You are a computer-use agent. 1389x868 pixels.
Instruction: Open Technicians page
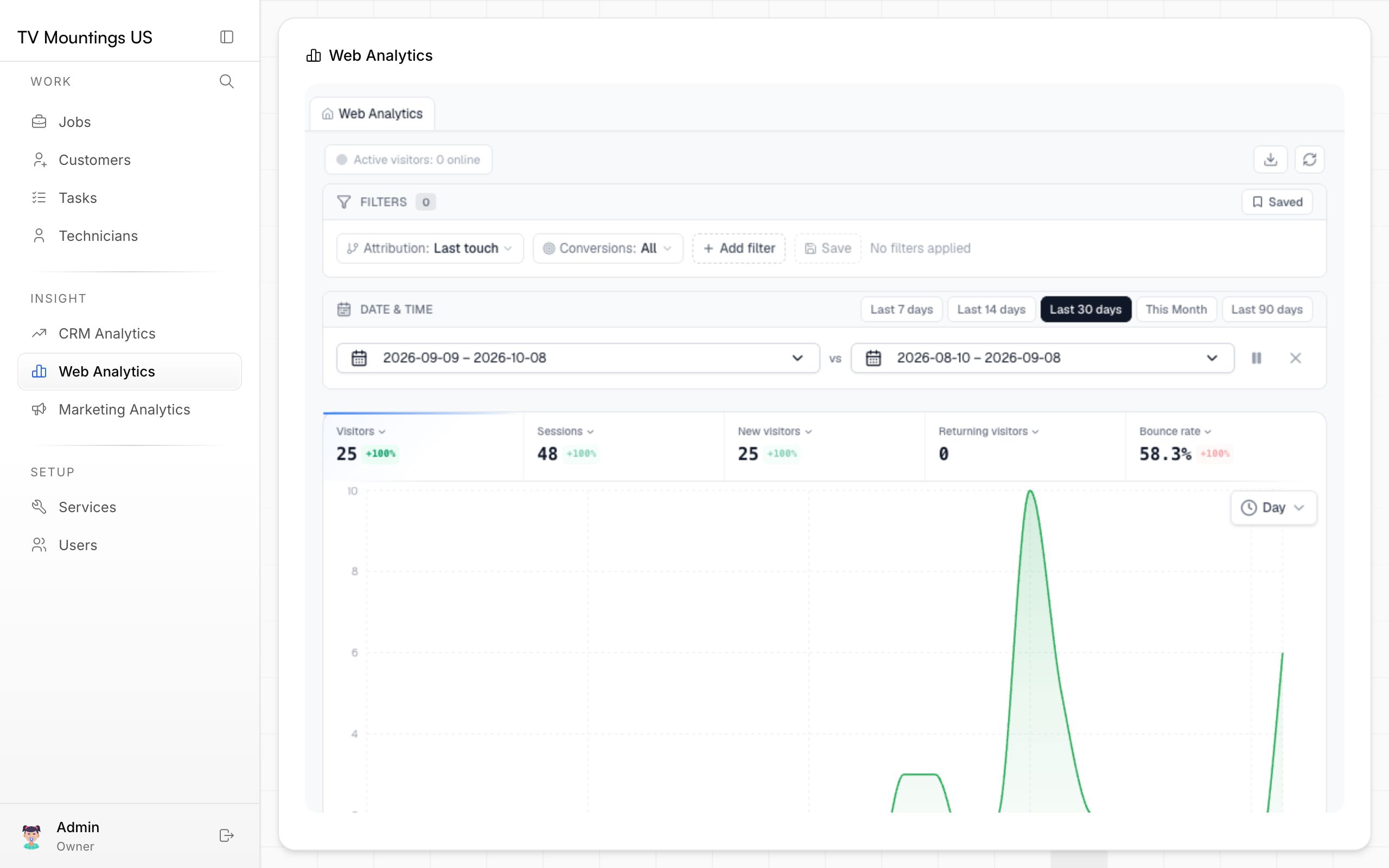click(x=130, y=236)
